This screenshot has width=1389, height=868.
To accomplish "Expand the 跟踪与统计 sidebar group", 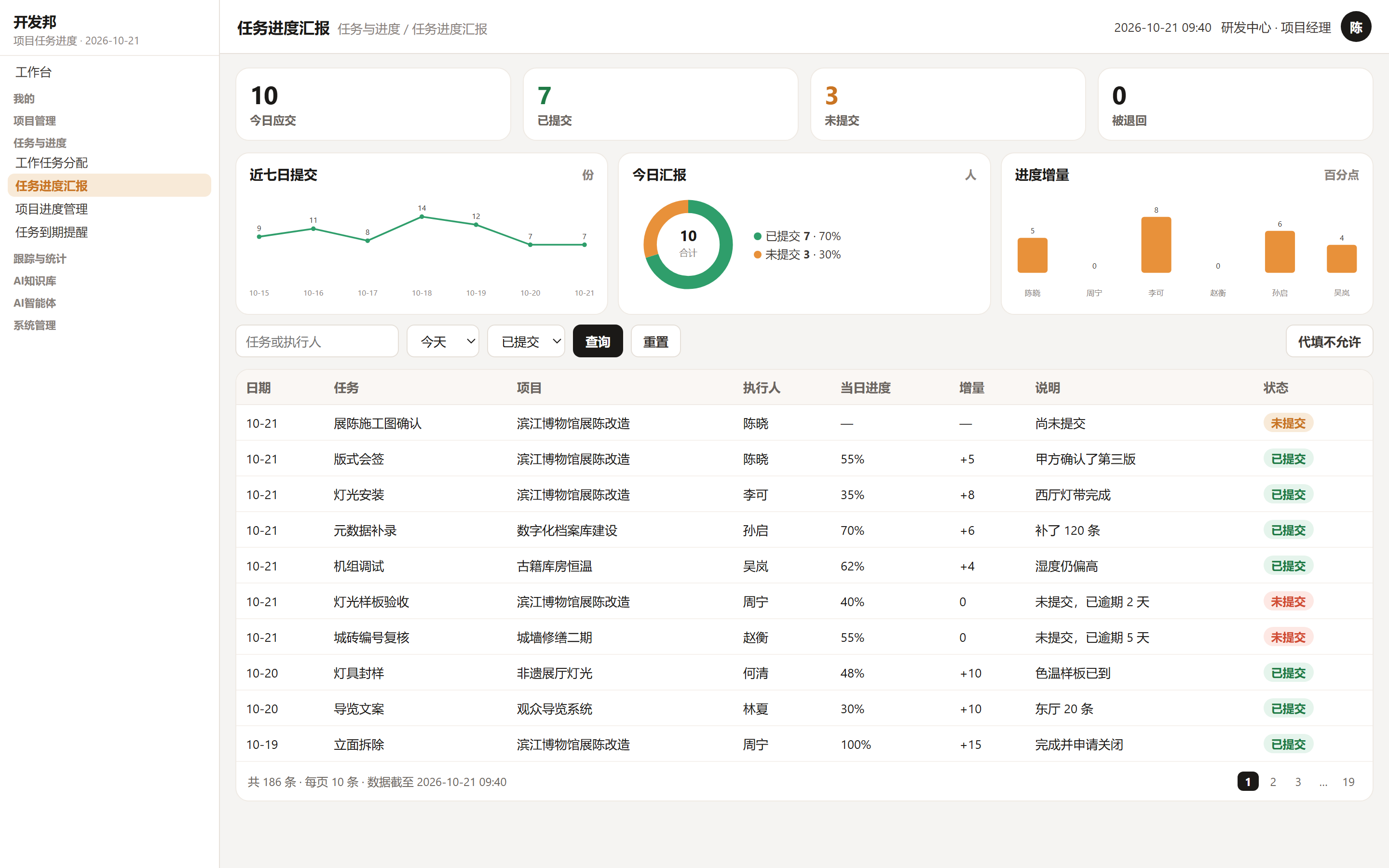I will click(40, 259).
